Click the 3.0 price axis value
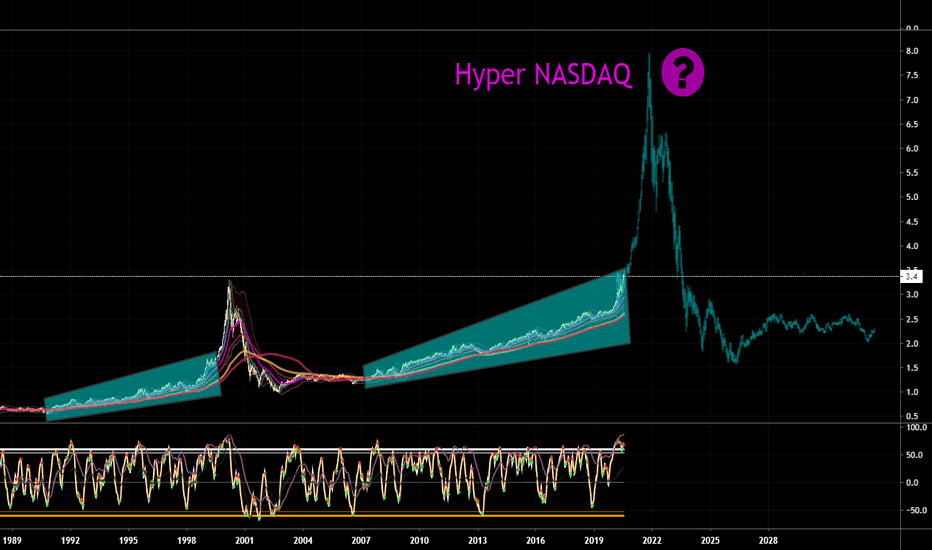 pos(912,295)
